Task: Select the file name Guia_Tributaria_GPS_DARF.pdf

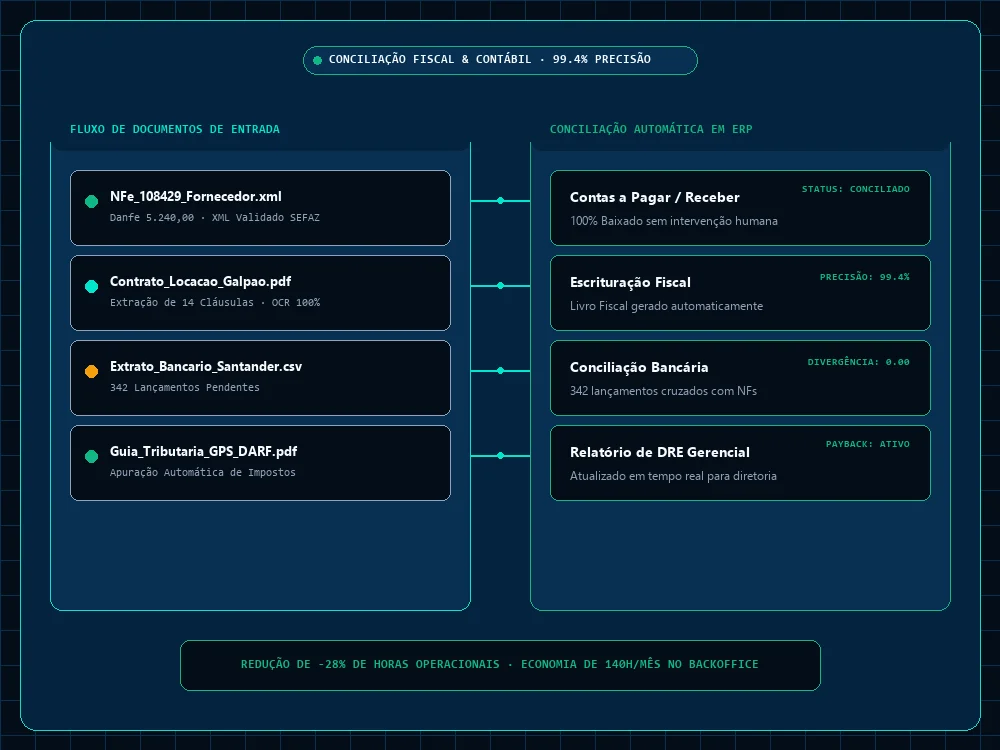Action: 203,452
